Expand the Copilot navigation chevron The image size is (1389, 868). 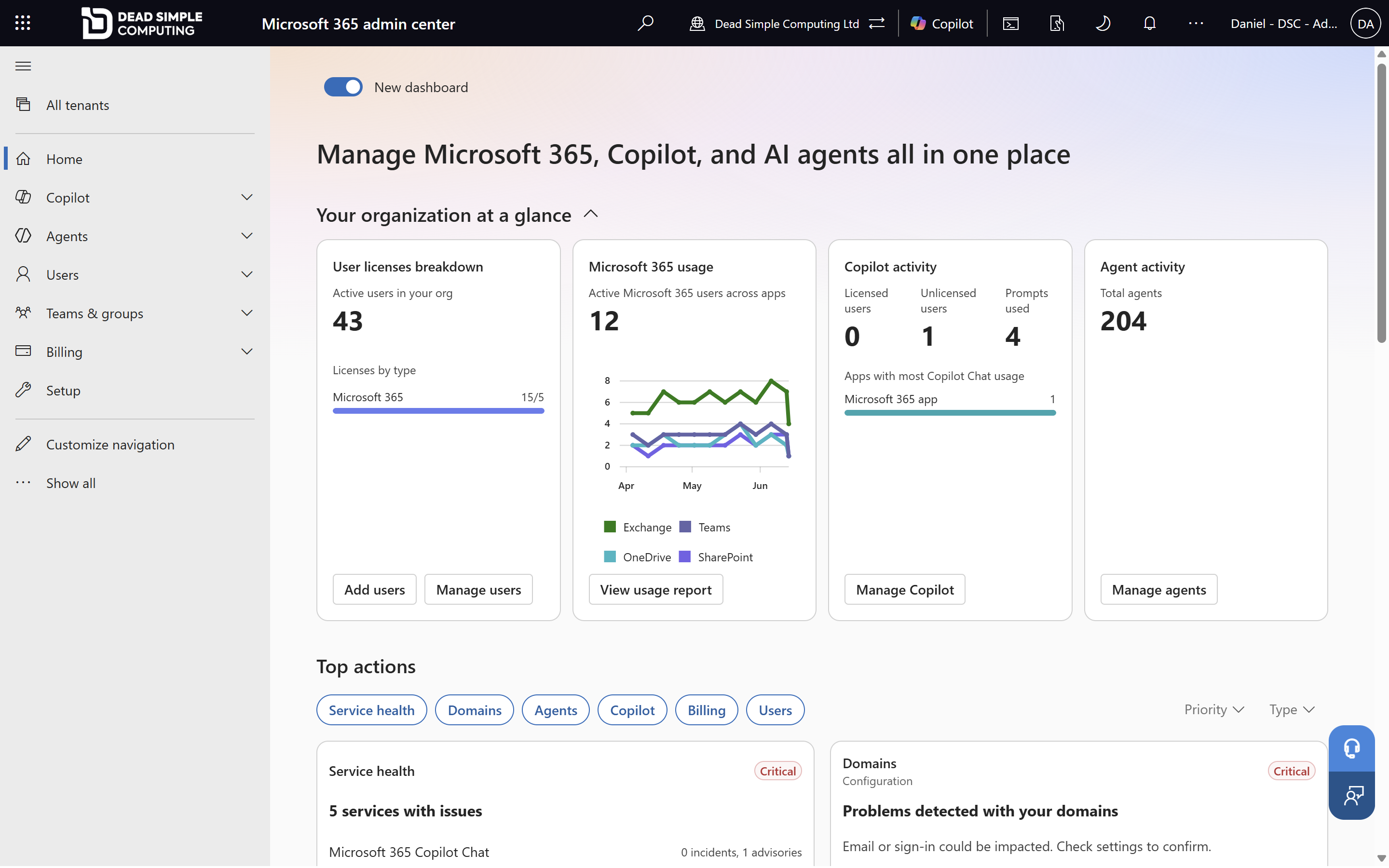coord(247,198)
